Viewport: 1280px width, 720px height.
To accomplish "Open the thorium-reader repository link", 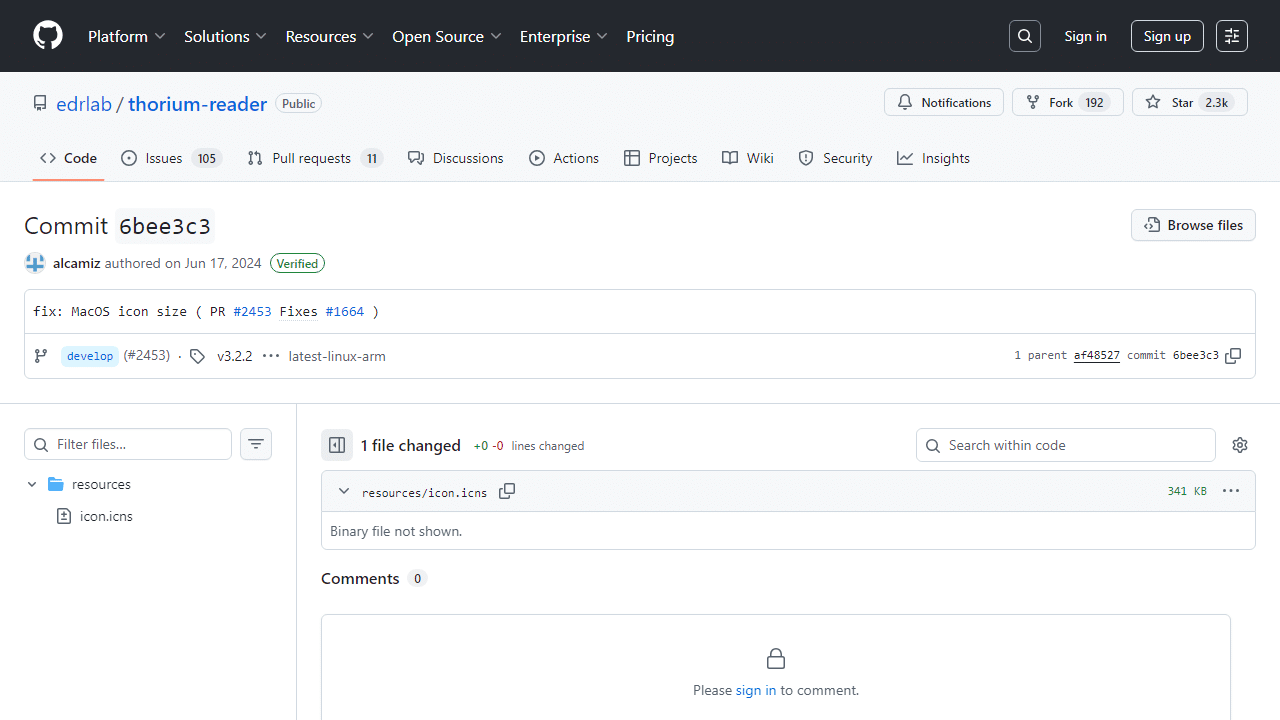I will pos(198,104).
